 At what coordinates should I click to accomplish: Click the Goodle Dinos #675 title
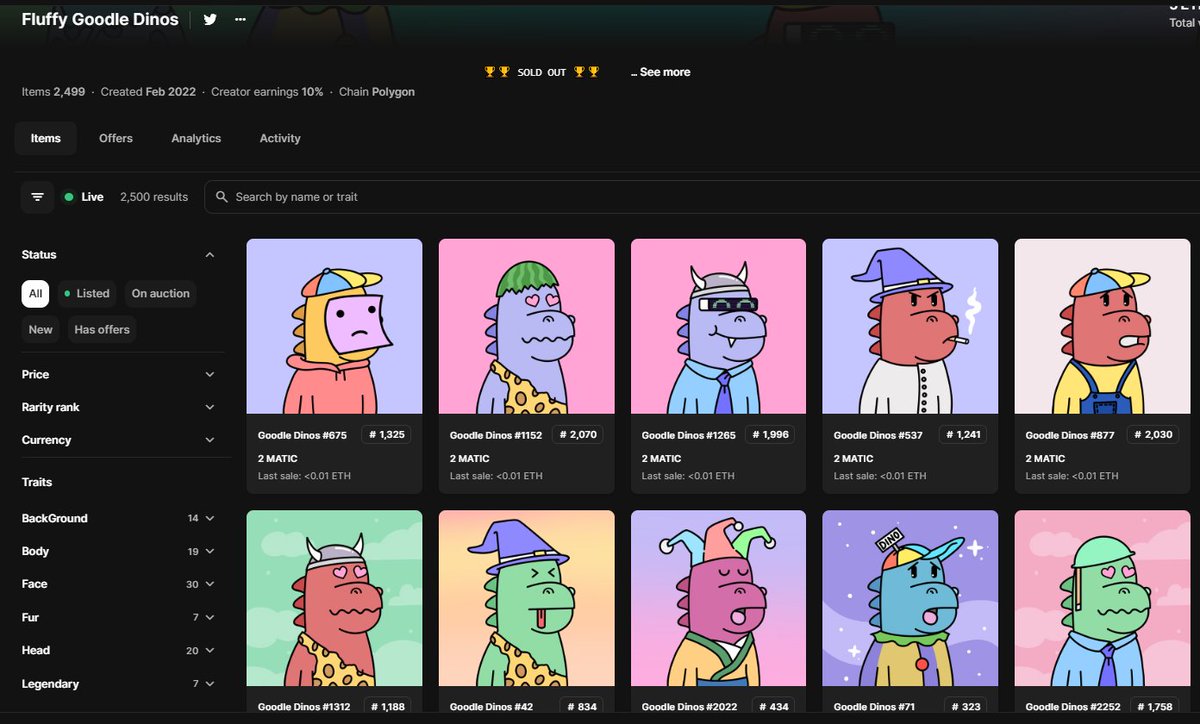click(x=302, y=435)
